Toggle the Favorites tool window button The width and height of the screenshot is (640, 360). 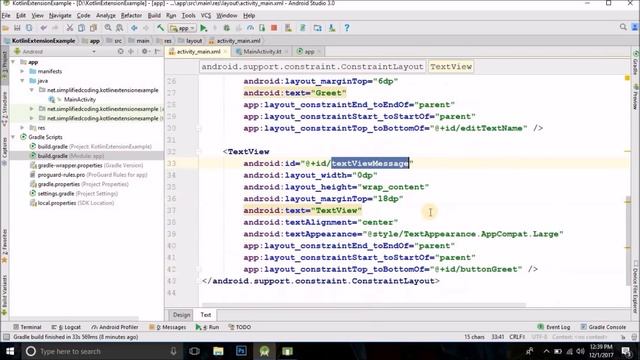pos(4,245)
